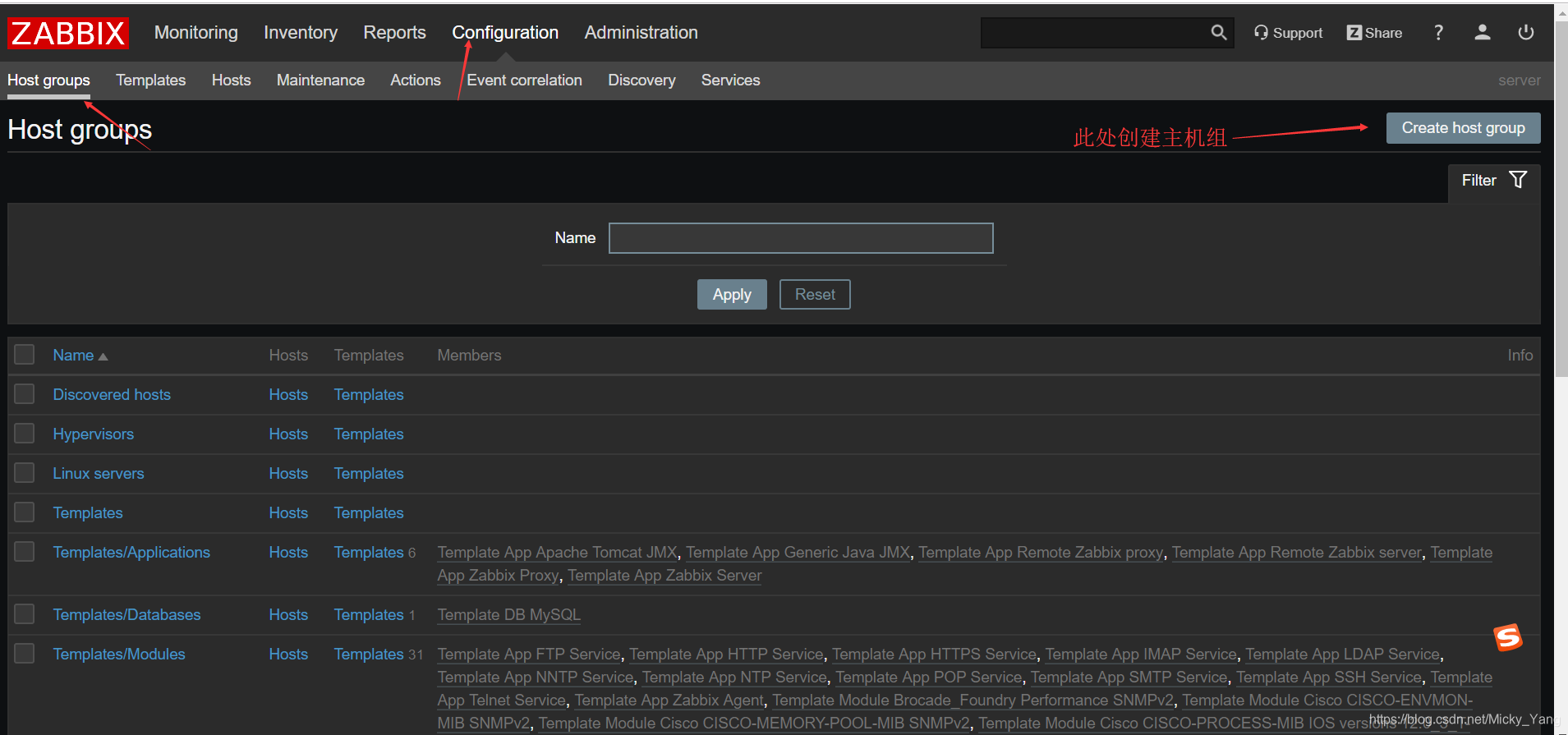Open the Reports menu
The height and width of the screenshot is (735, 1568).
(x=395, y=33)
